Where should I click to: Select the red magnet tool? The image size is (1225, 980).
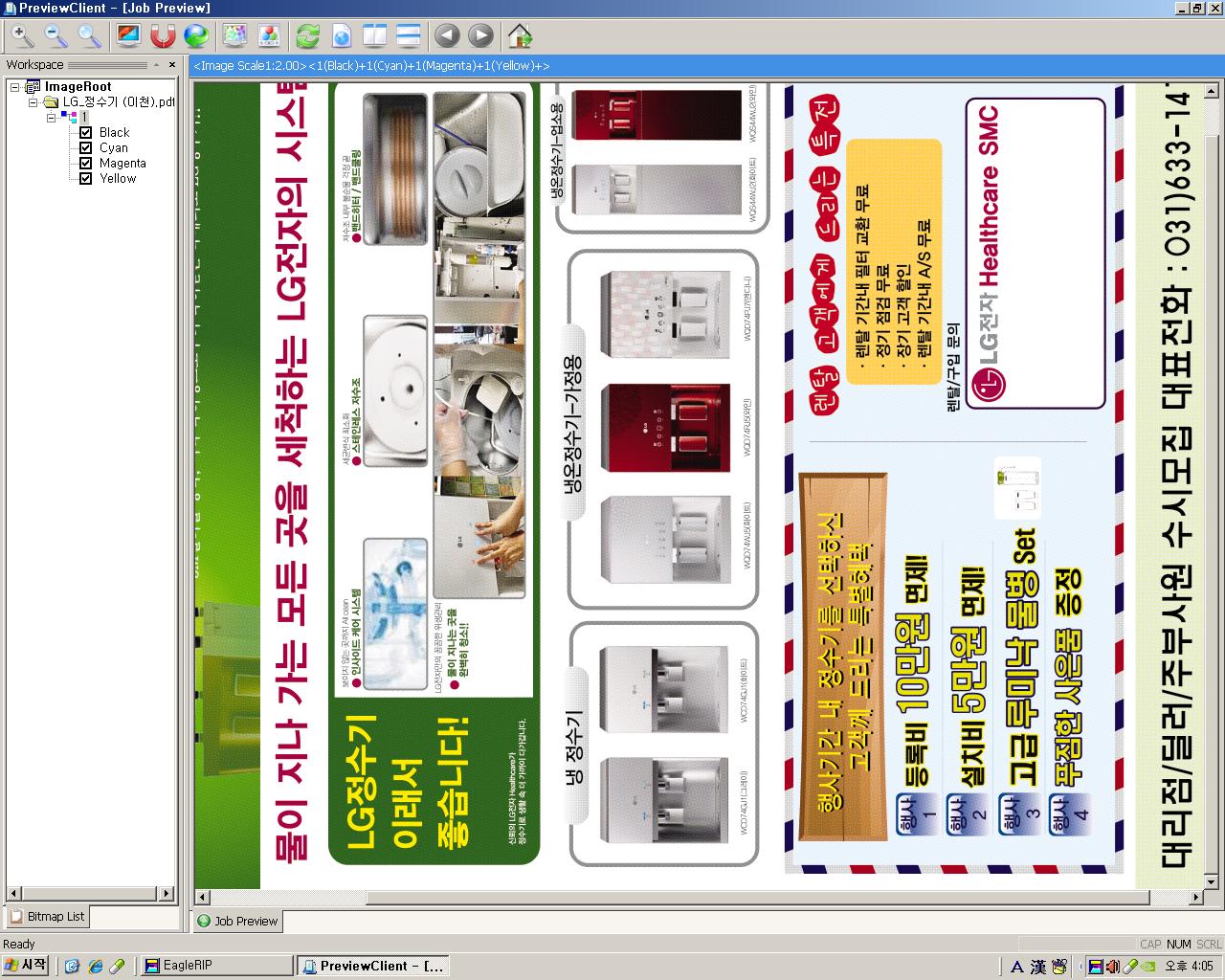point(163,36)
